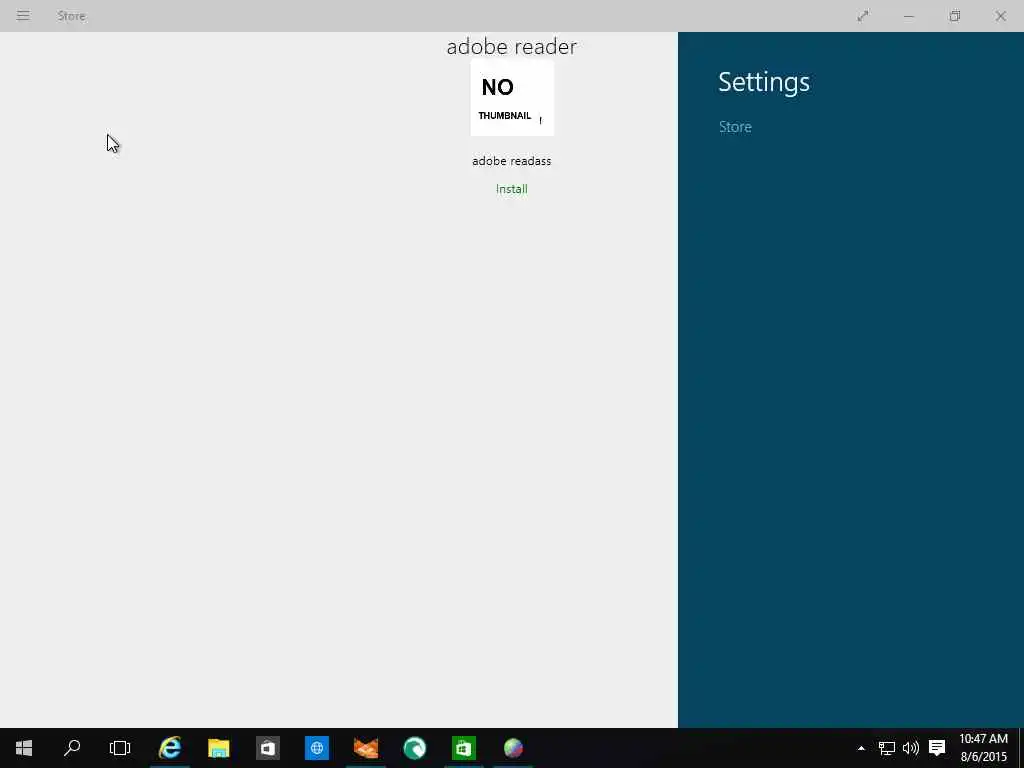Viewport: 1024px width, 768px height.
Task: Close the Store window
Action: tap(1000, 16)
